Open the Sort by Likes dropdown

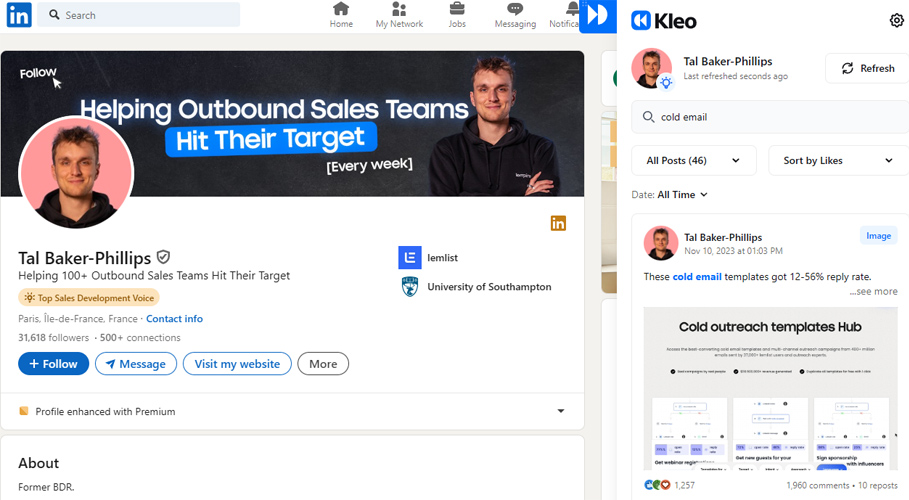click(x=838, y=161)
